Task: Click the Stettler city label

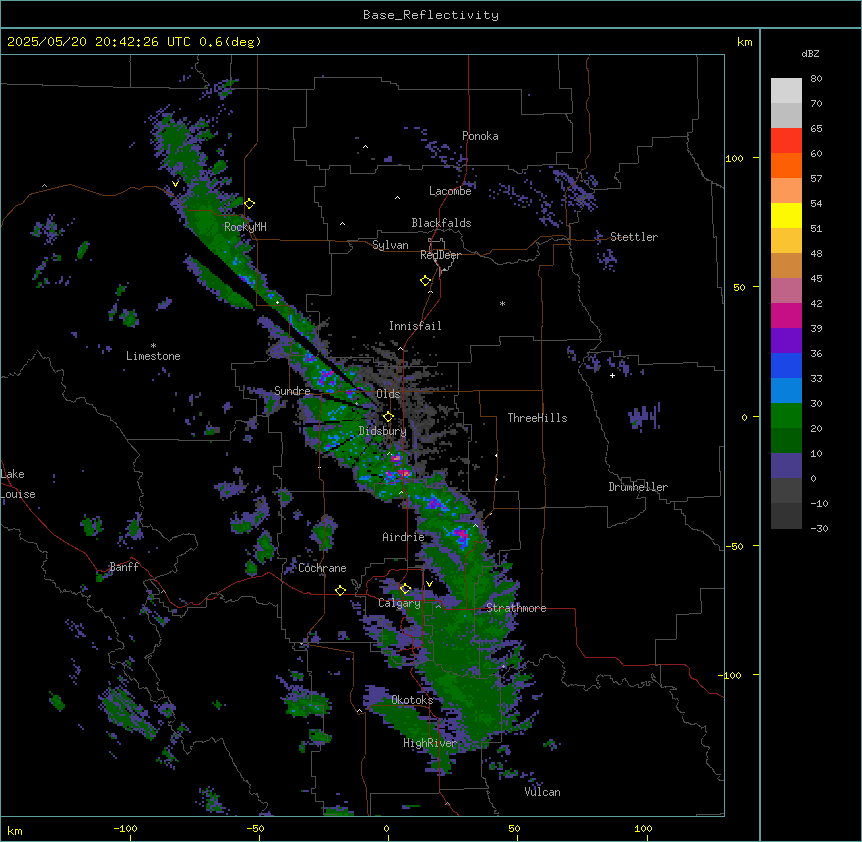Action: pos(634,237)
